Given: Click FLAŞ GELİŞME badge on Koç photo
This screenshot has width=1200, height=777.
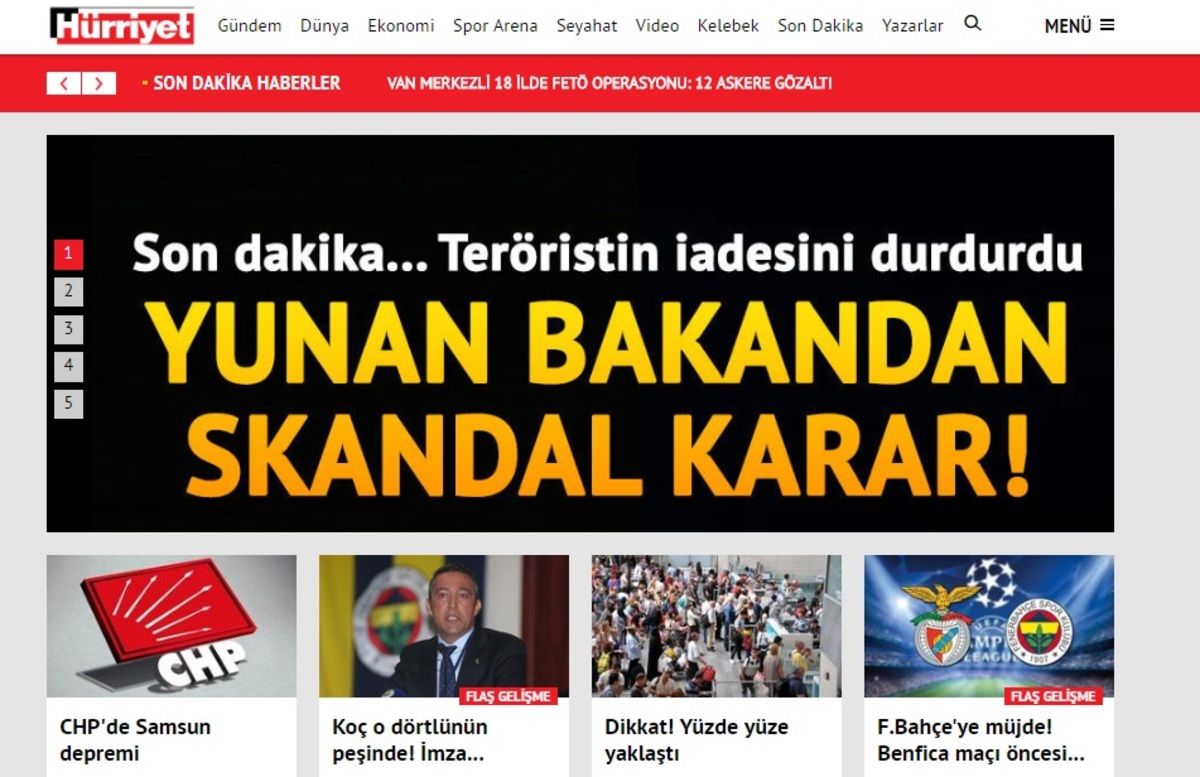Looking at the screenshot, I should (509, 696).
